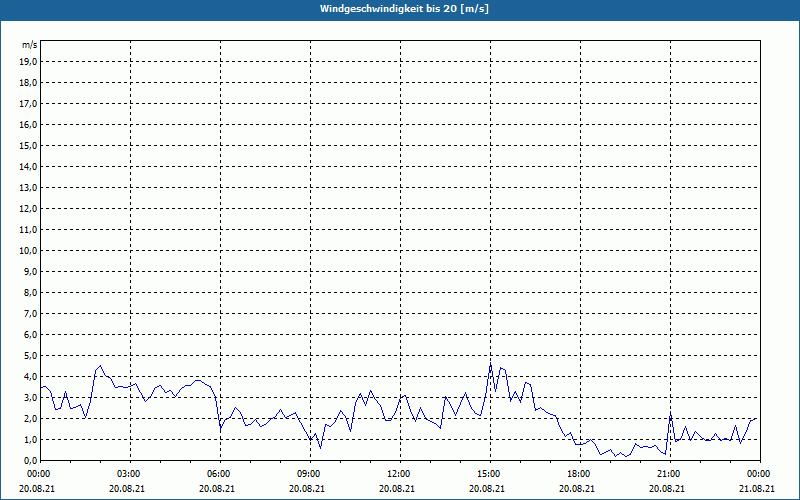Viewport: 800px width, 500px height.
Task: Click the "20.08.21" date under 03:00
Action: 127,488
